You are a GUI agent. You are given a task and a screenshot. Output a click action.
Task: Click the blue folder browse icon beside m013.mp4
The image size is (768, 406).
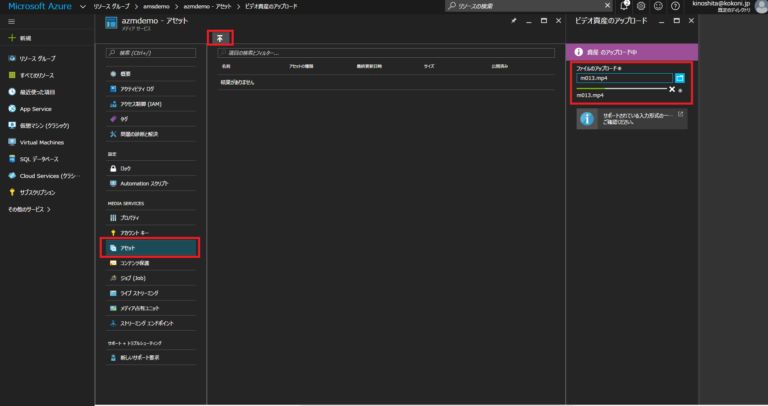point(679,78)
